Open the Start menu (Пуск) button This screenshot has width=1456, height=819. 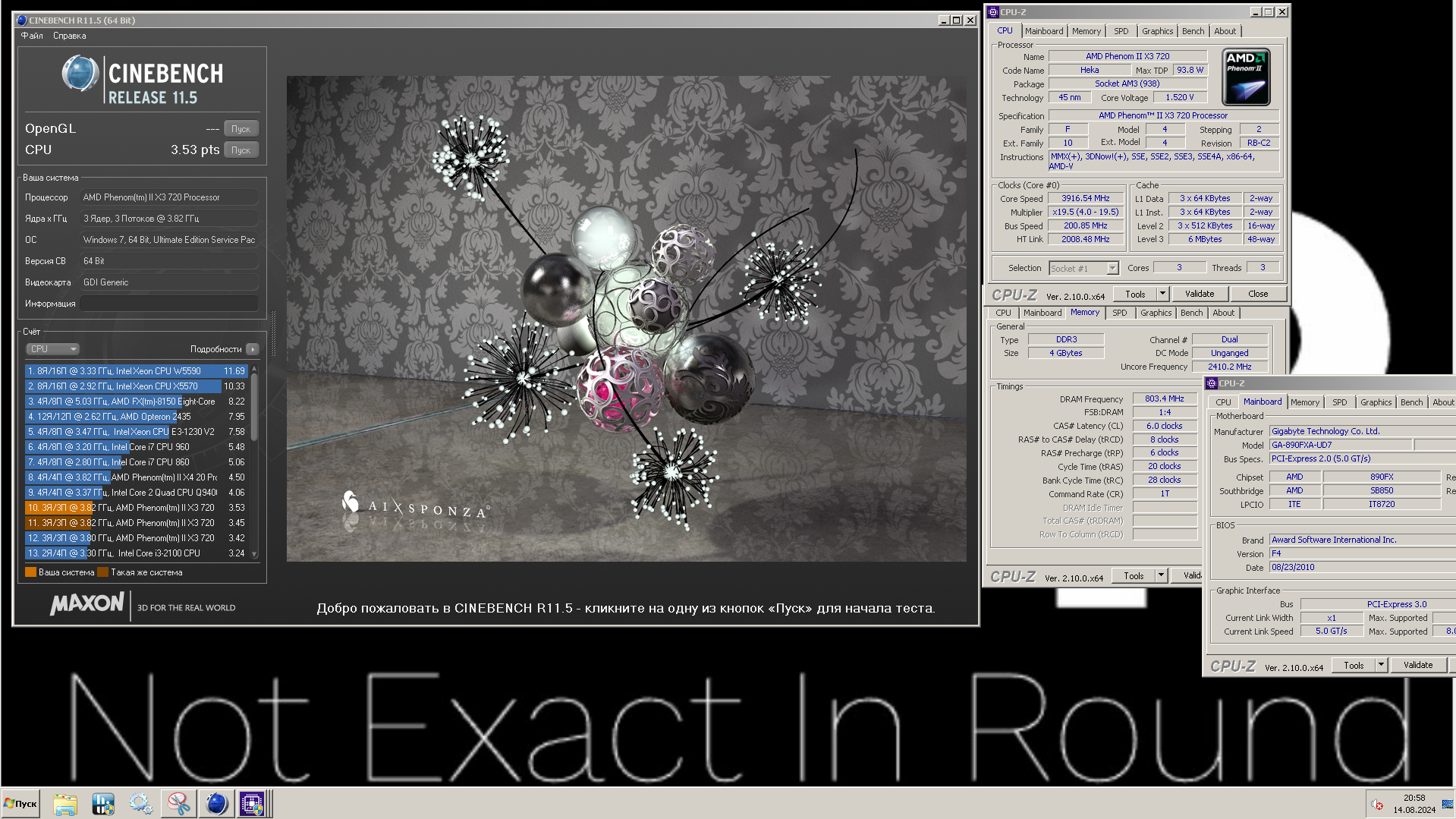point(21,804)
